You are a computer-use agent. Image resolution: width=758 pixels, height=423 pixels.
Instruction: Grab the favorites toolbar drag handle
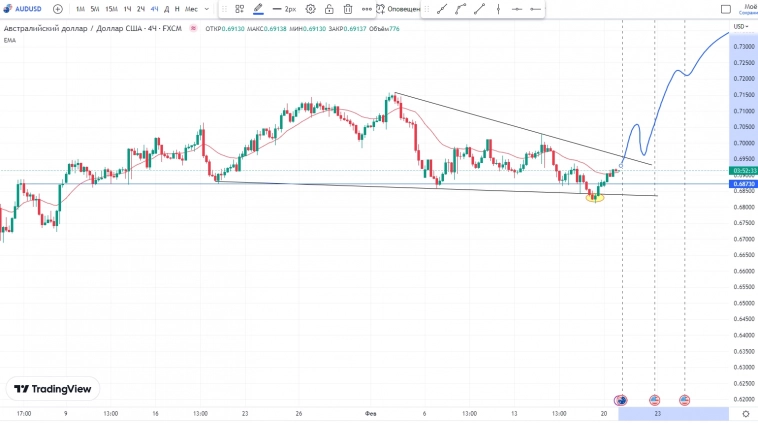coord(427,9)
